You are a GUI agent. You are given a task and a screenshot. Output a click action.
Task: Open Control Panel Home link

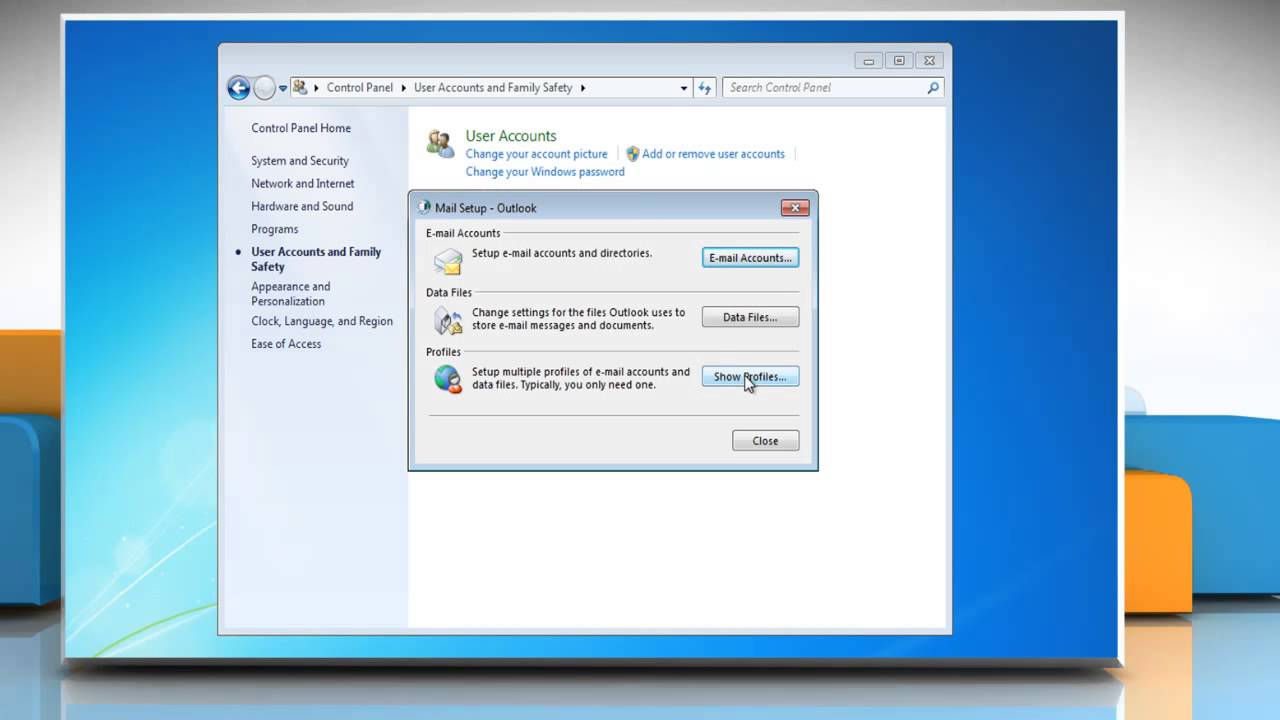coord(301,128)
